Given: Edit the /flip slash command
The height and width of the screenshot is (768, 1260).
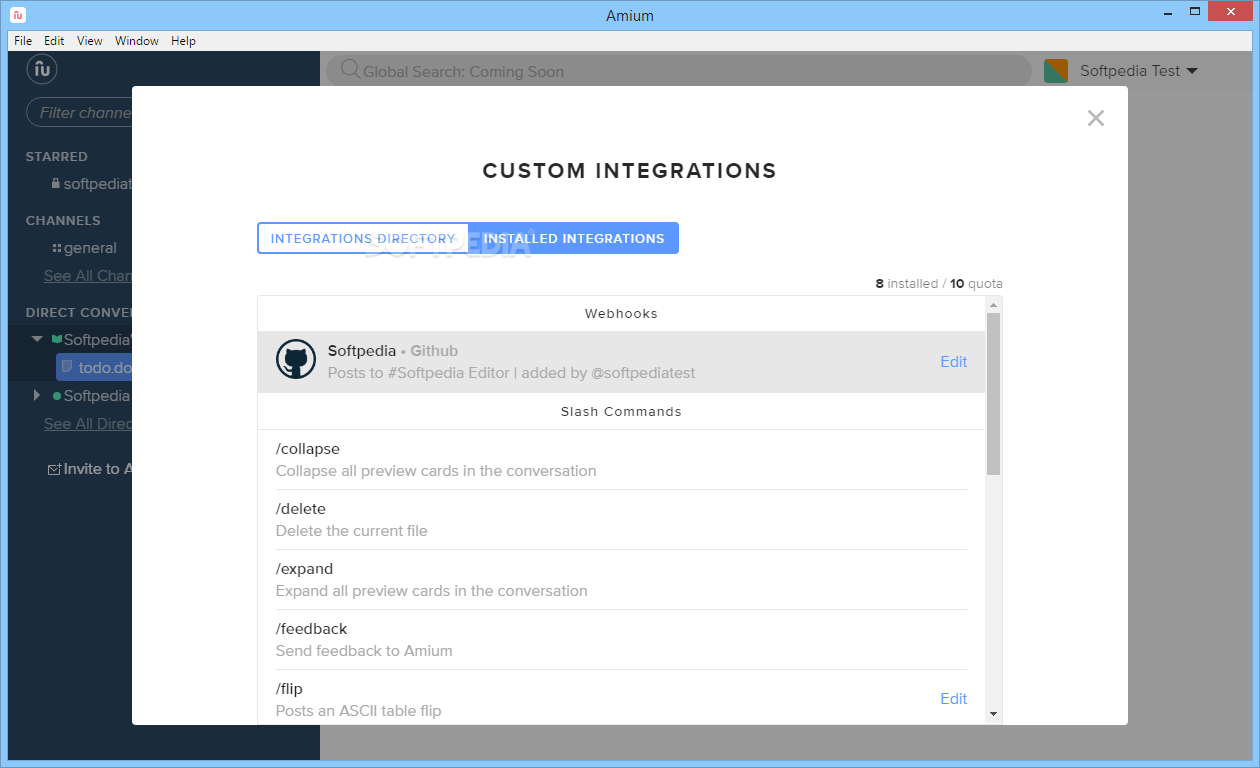Looking at the screenshot, I should (953, 699).
